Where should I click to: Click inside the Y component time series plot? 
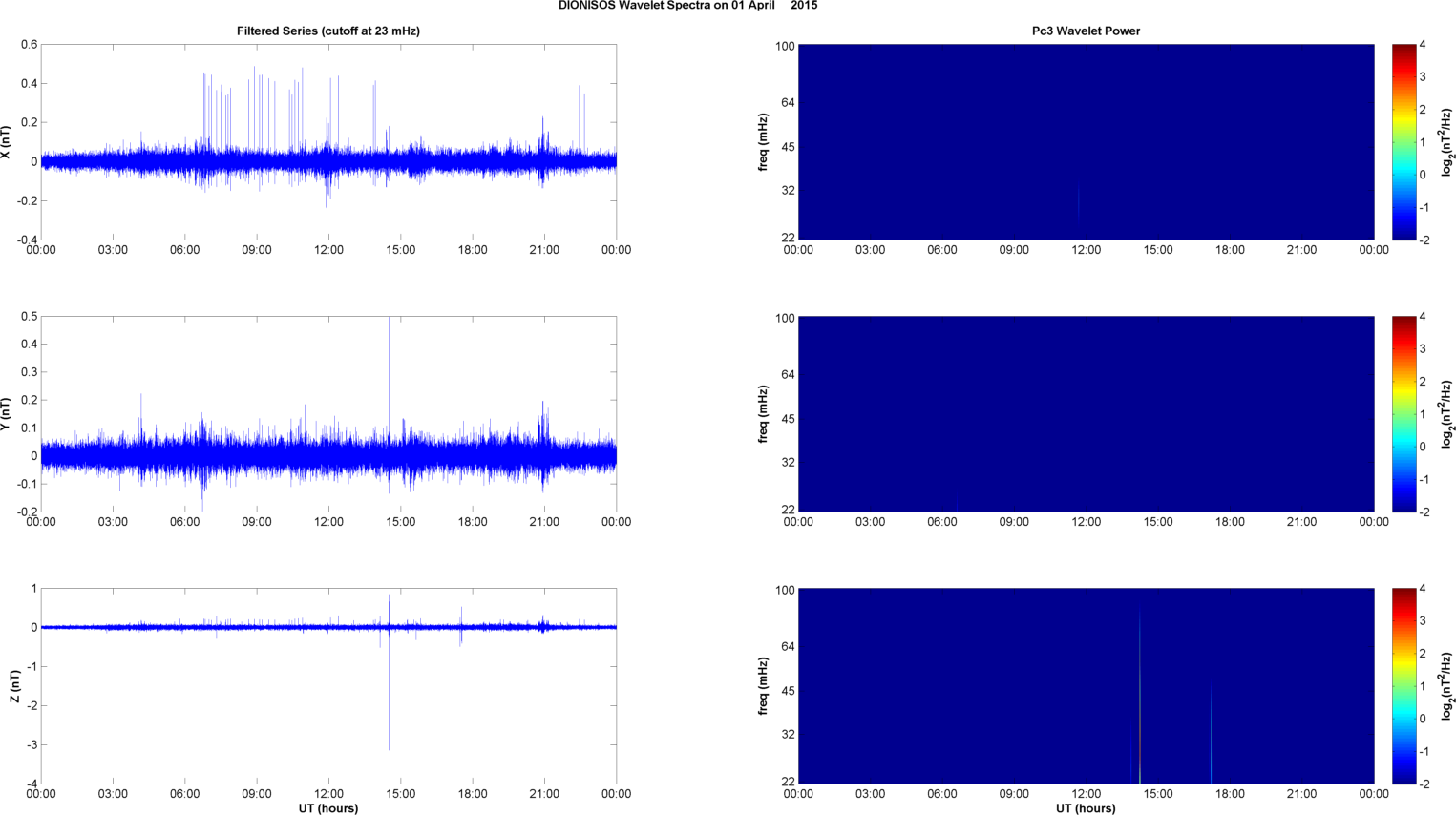tap(328, 414)
